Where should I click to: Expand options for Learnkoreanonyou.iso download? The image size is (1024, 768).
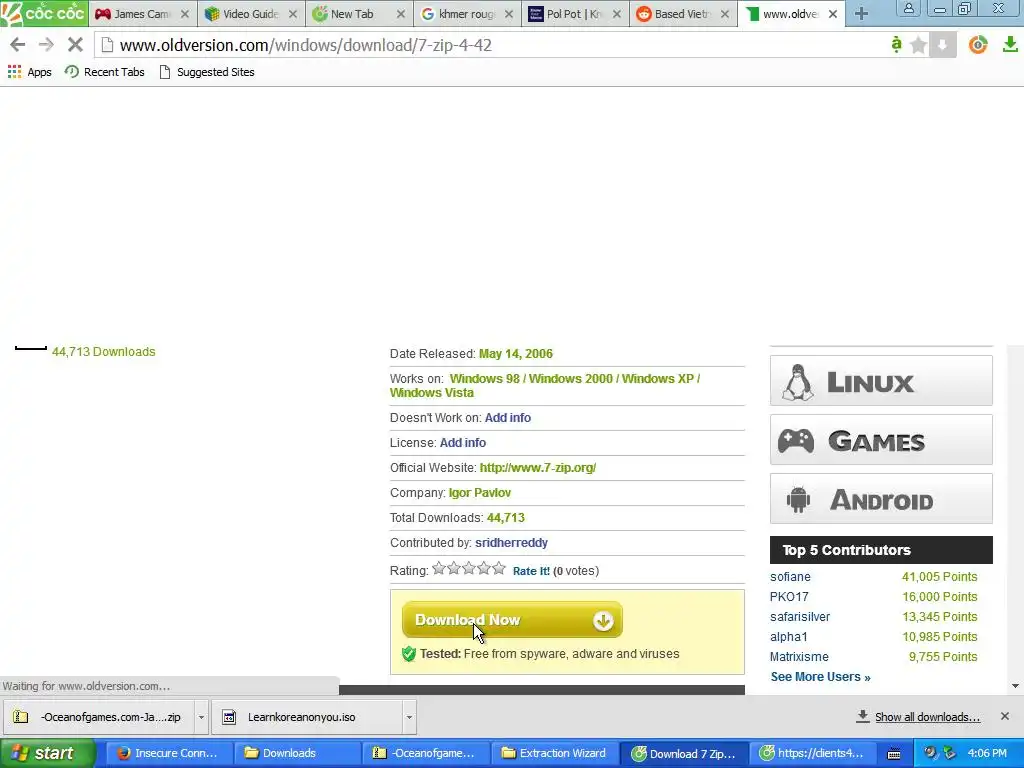click(x=409, y=717)
